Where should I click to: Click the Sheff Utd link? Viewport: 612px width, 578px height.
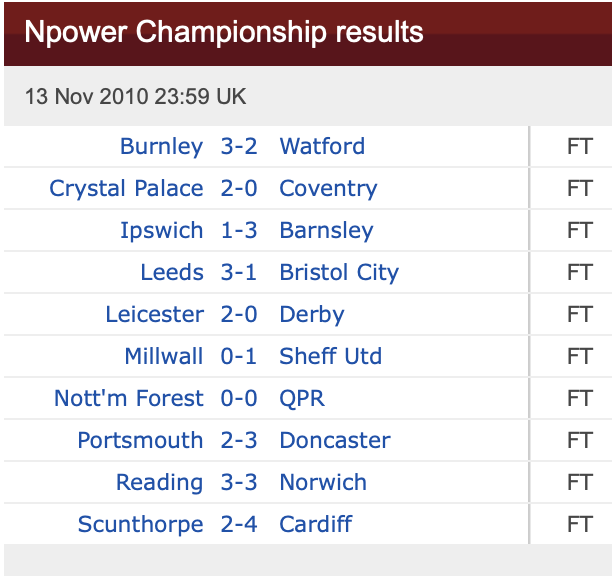click(x=330, y=357)
